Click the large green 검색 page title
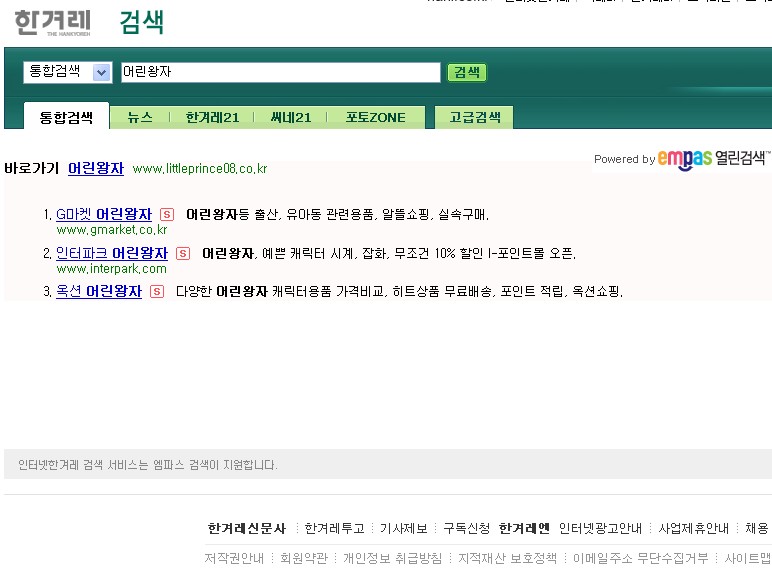 point(142,23)
